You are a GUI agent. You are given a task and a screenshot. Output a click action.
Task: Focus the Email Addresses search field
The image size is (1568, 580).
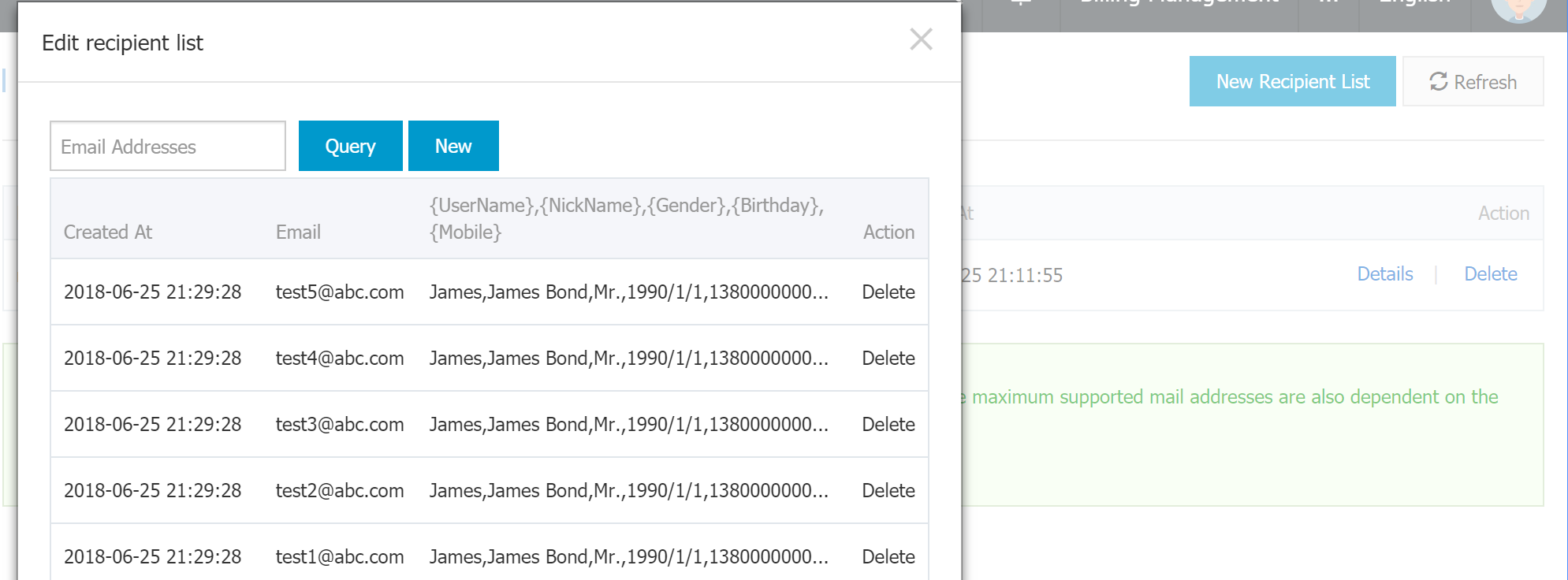pos(168,146)
